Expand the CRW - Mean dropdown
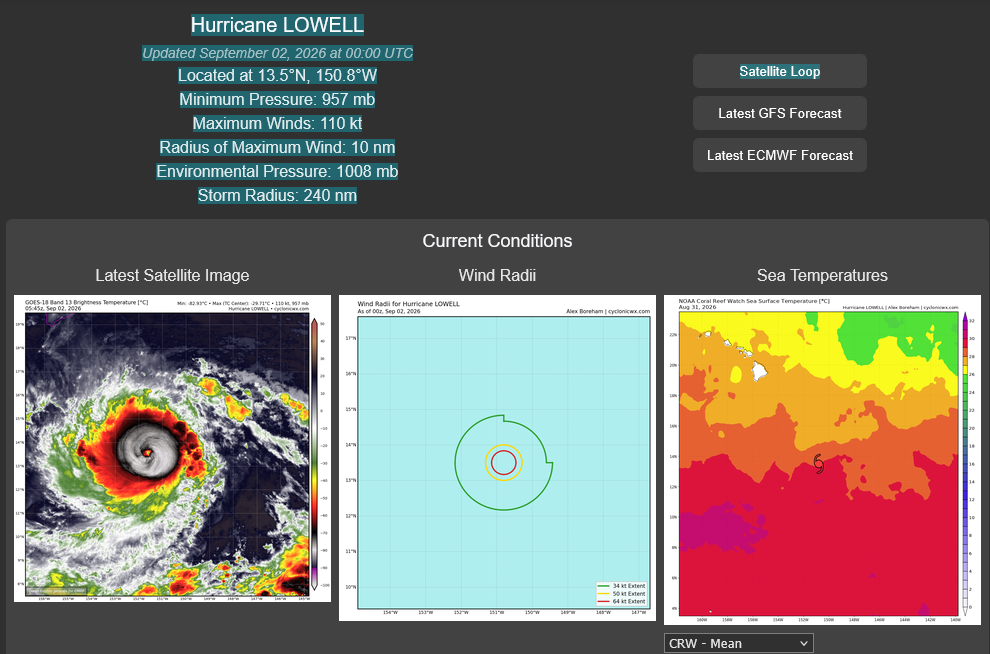 738,643
